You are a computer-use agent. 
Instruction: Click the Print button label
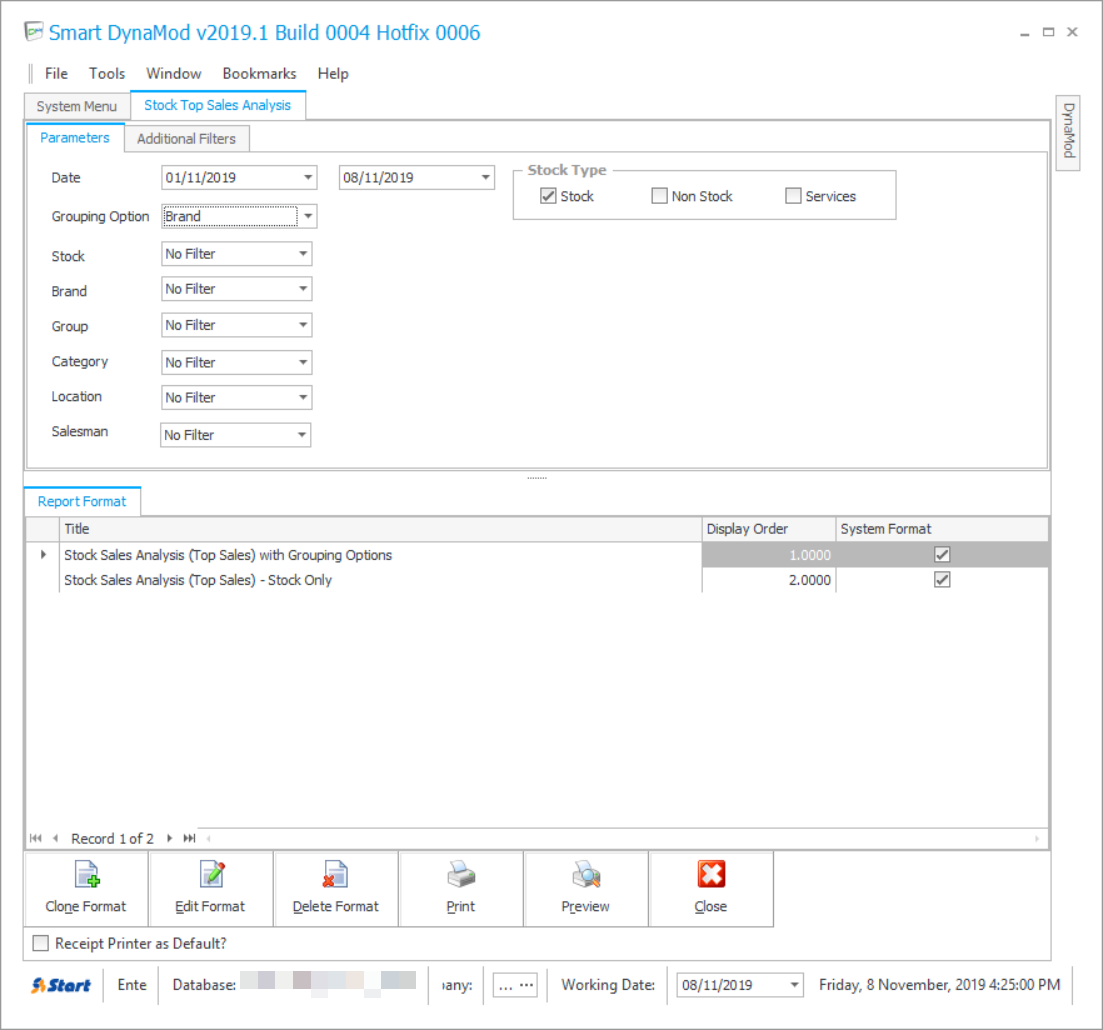point(461,906)
